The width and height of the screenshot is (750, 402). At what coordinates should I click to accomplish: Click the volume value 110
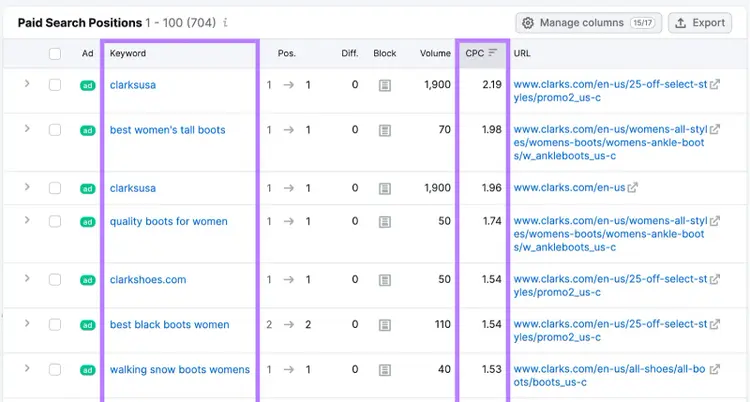coord(442,324)
